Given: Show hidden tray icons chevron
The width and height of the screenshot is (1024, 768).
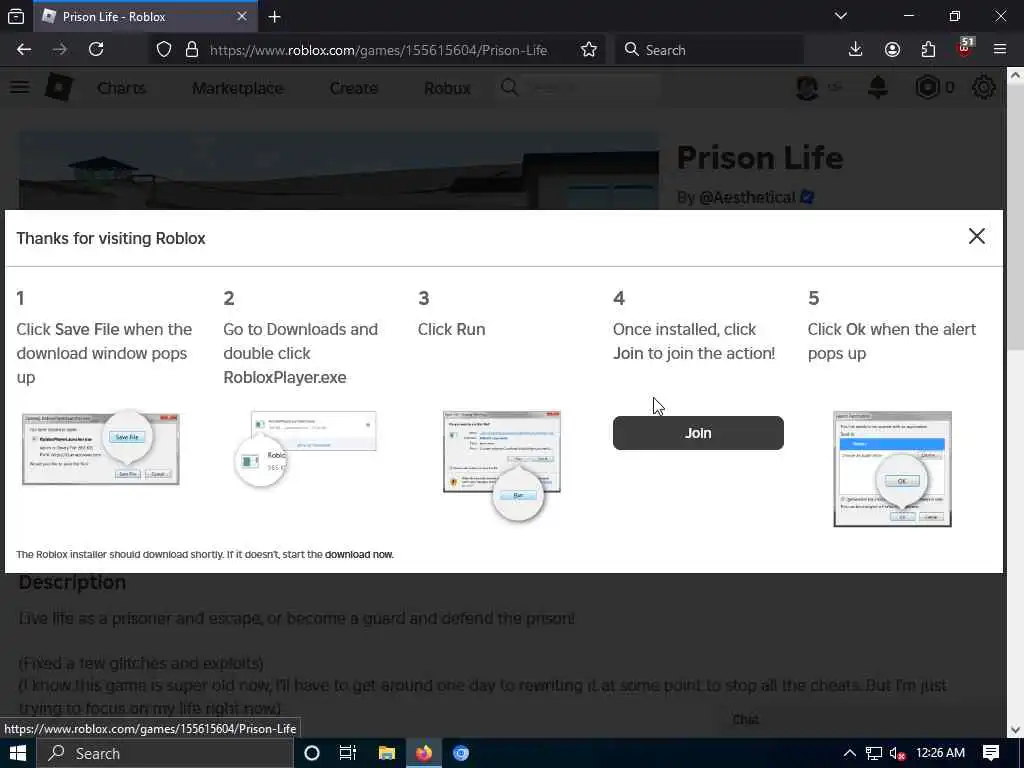Looking at the screenshot, I should point(849,753).
